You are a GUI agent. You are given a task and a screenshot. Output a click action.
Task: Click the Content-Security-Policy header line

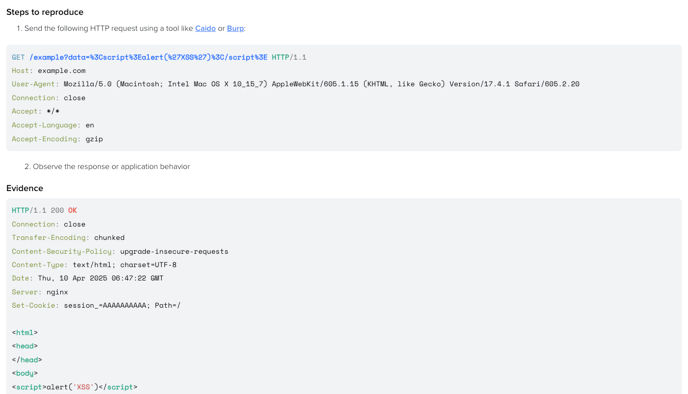tap(120, 251)
